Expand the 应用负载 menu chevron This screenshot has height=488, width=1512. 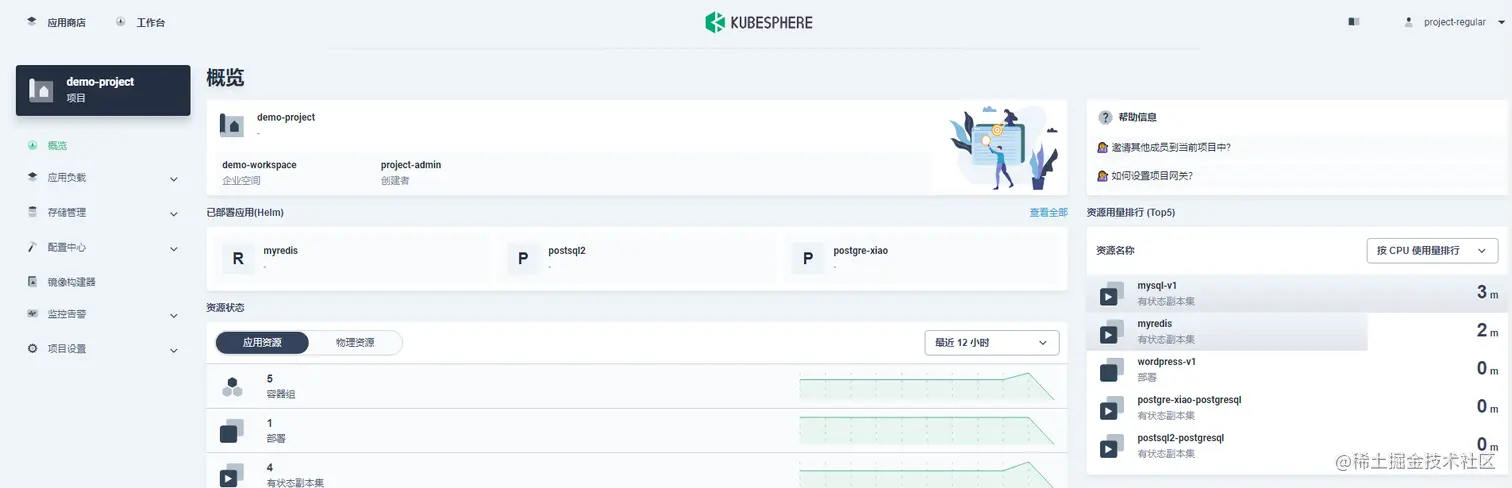tap(174, 179)
